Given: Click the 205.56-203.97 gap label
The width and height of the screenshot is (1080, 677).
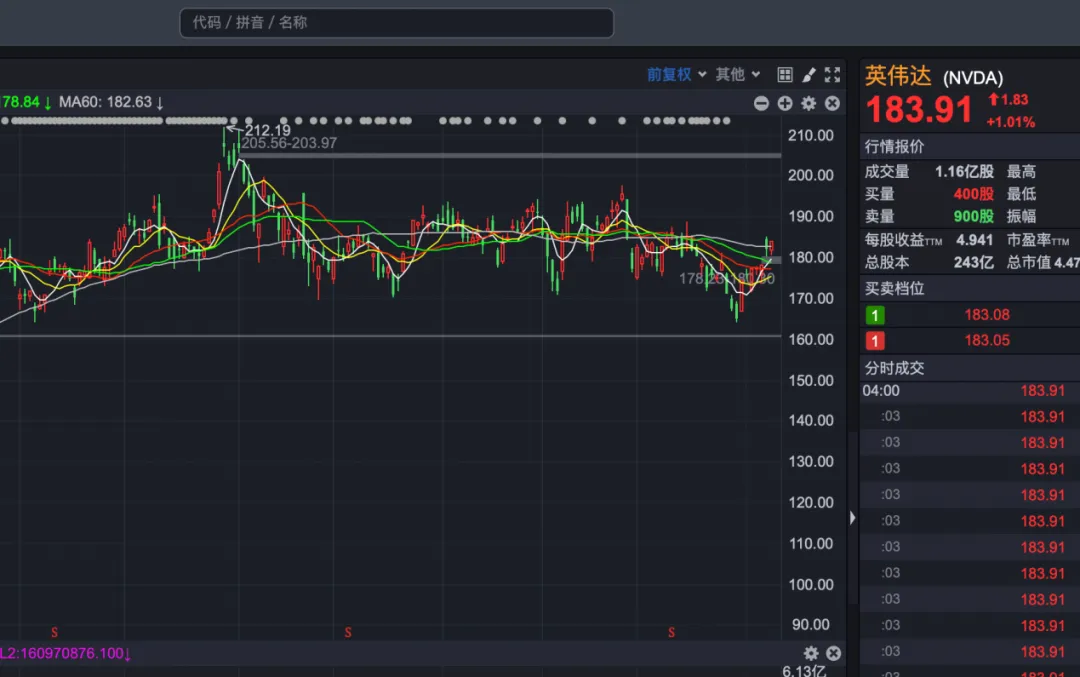Looking at the screenshot, I should [x=289, y=143].
